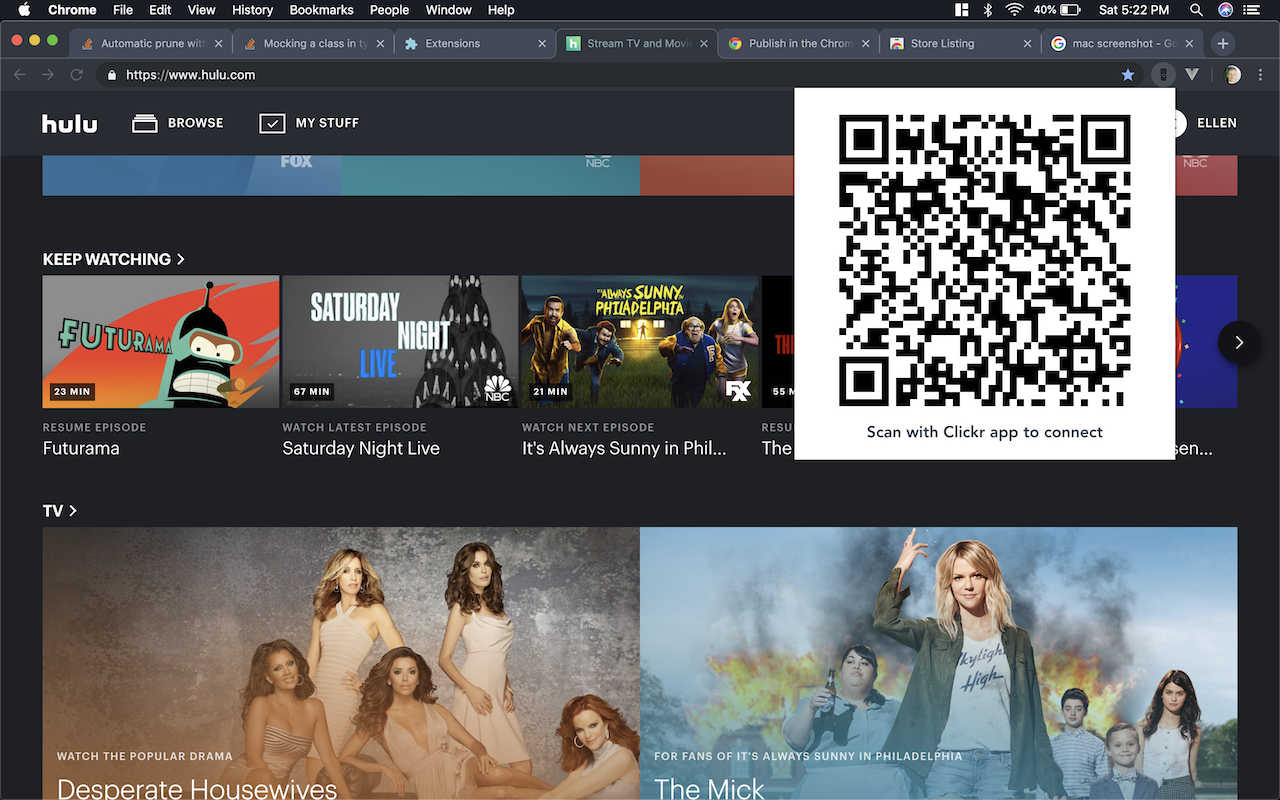This screenshot has width=1280, height=800.
Task: Switch to the Stream TV and Movies tab
Action: 638,43
